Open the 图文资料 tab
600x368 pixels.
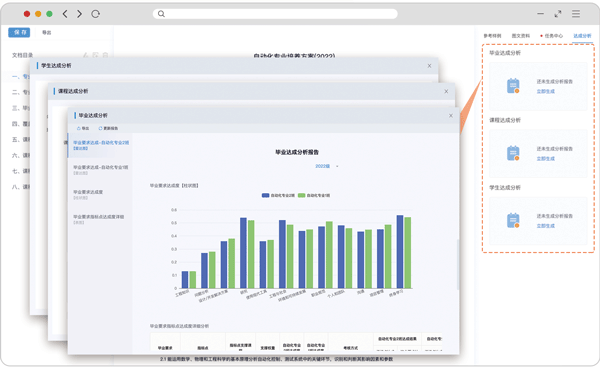tap(521, 36)
